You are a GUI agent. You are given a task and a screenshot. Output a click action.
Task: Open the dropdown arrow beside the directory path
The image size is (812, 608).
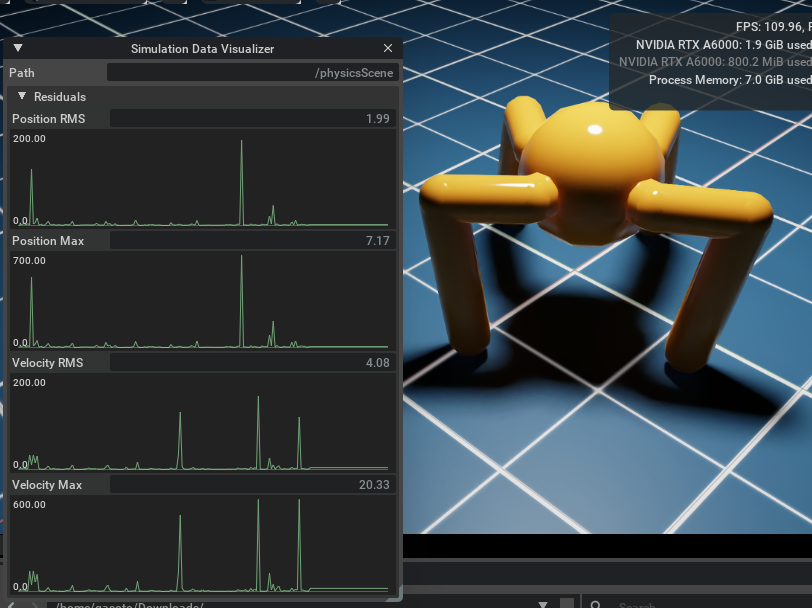click(543, 604)
